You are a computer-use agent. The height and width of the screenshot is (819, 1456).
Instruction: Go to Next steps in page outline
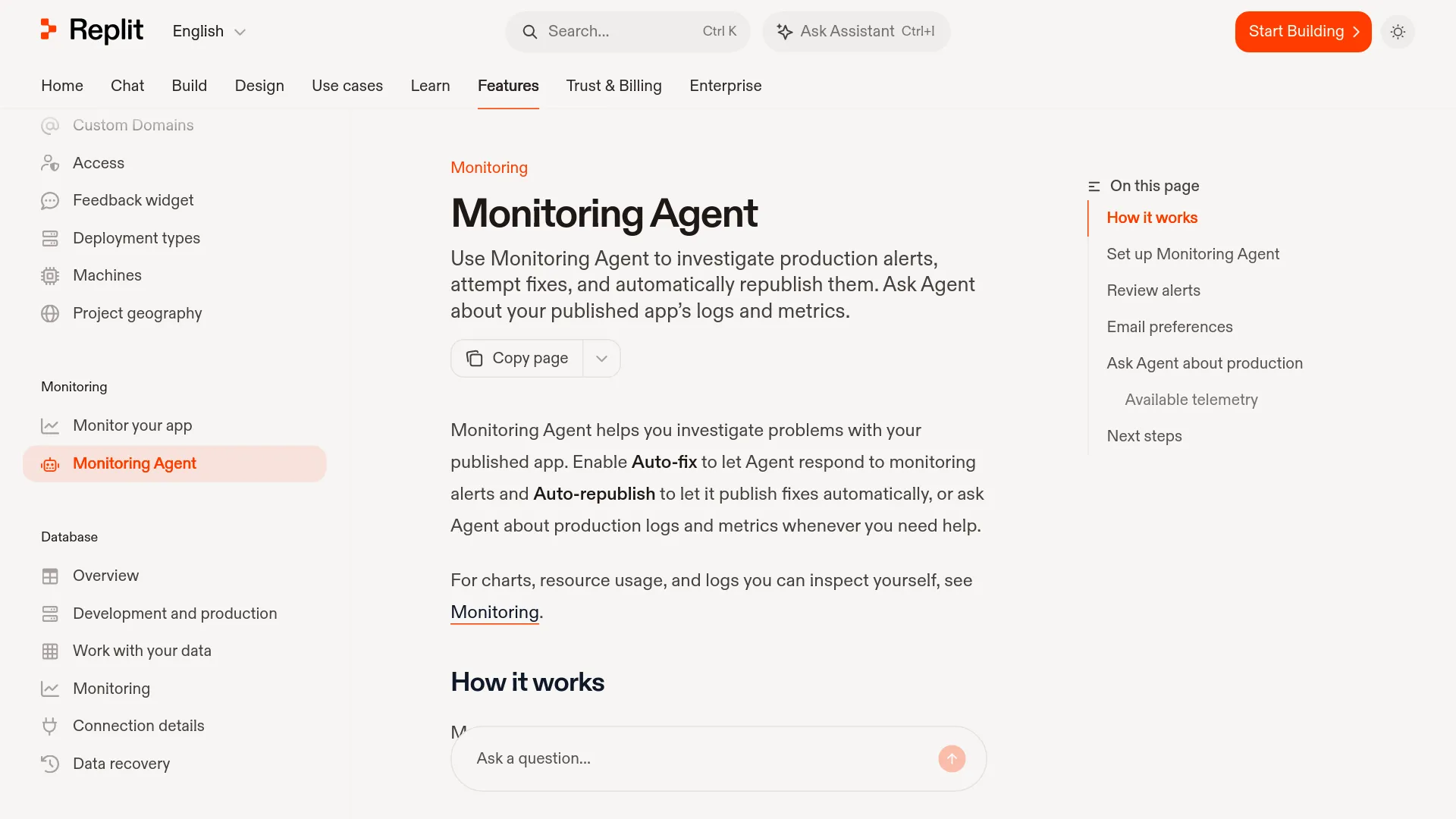point(1144,436)
